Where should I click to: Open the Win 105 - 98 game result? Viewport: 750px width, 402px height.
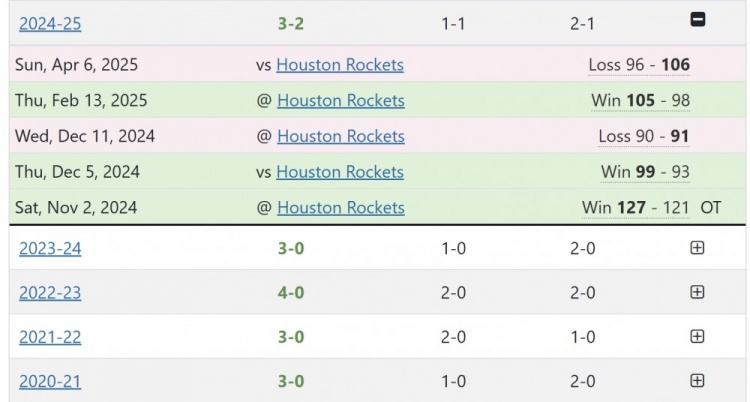640,100
